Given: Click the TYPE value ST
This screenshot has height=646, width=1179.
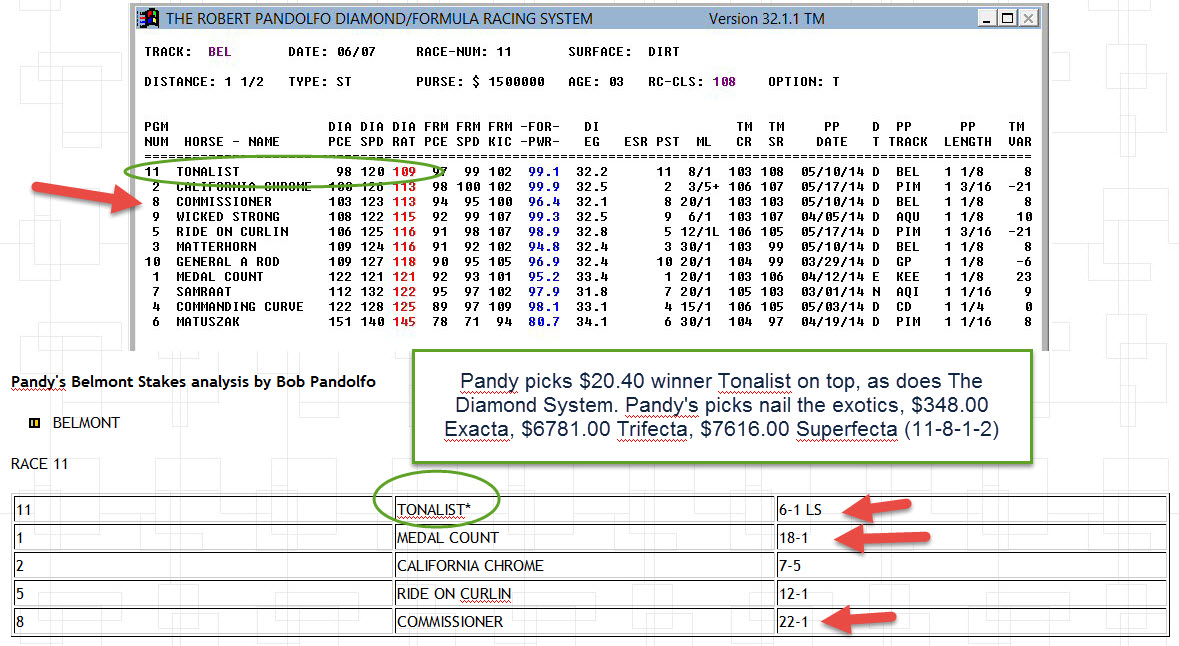Looking at the screenshot, I should click(x=344, y=82).
